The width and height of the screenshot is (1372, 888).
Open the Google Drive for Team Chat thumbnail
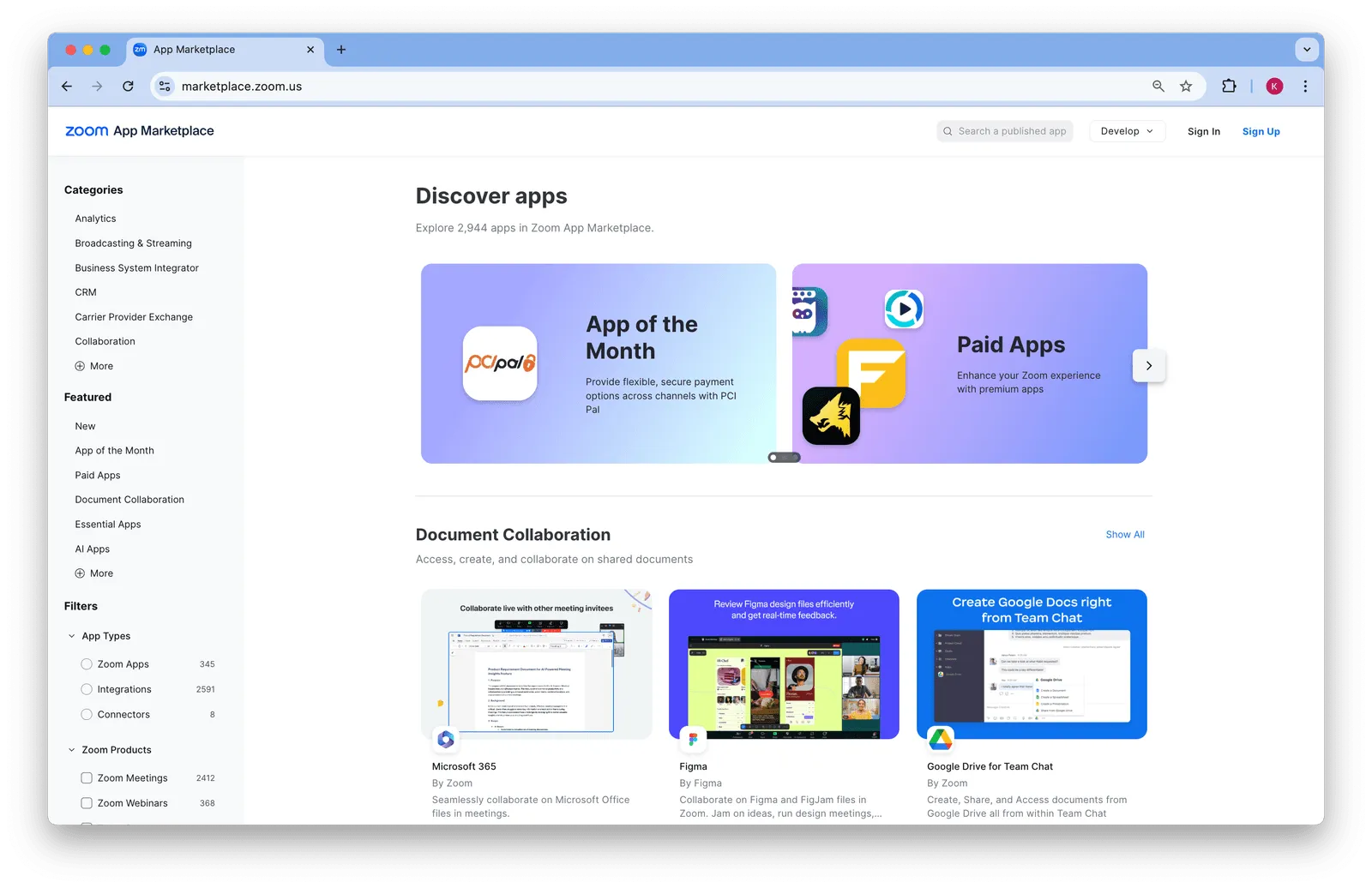tap(1032, 664)
